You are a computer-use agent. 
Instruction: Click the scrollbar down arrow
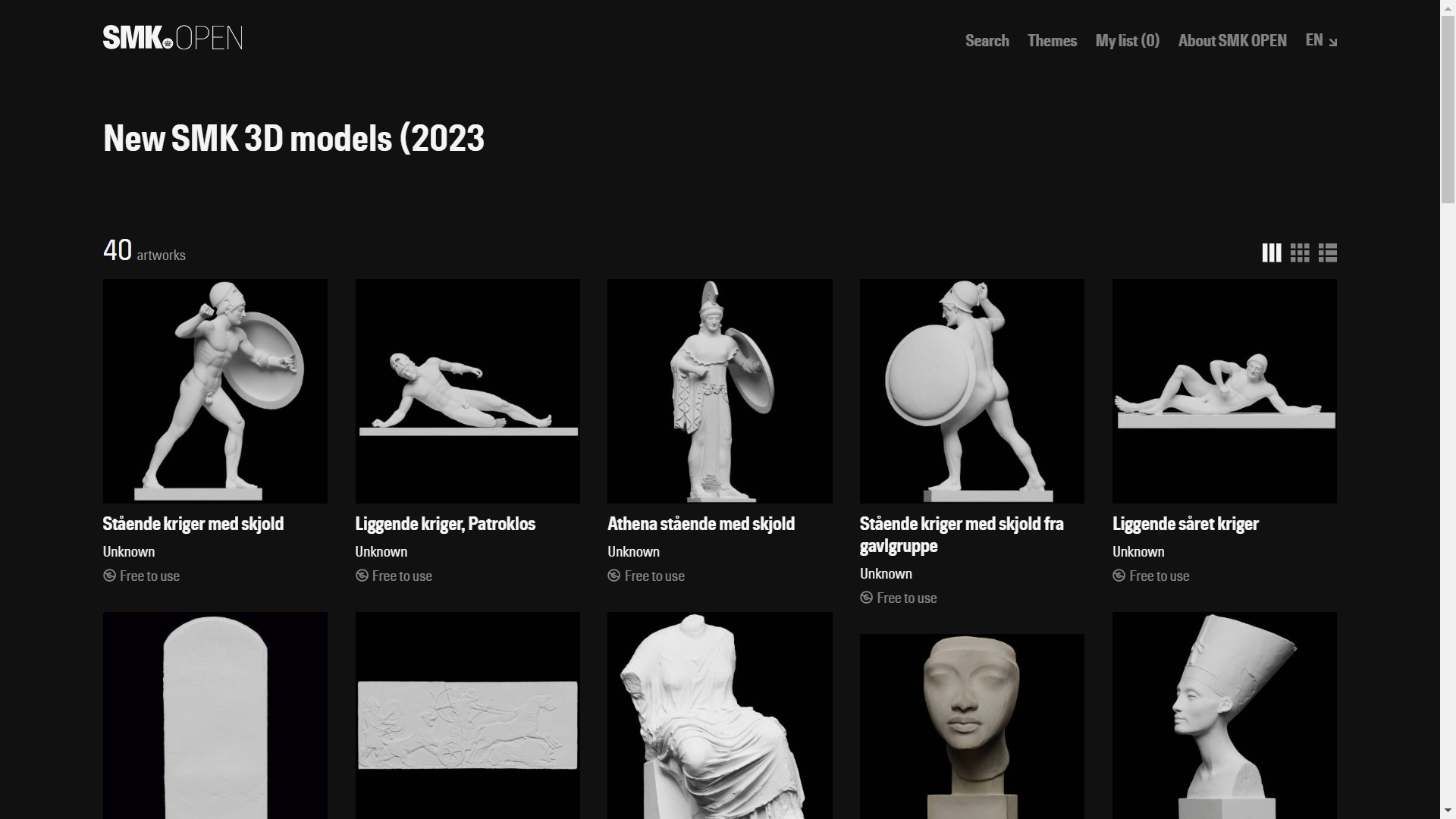coord(1448,811)
